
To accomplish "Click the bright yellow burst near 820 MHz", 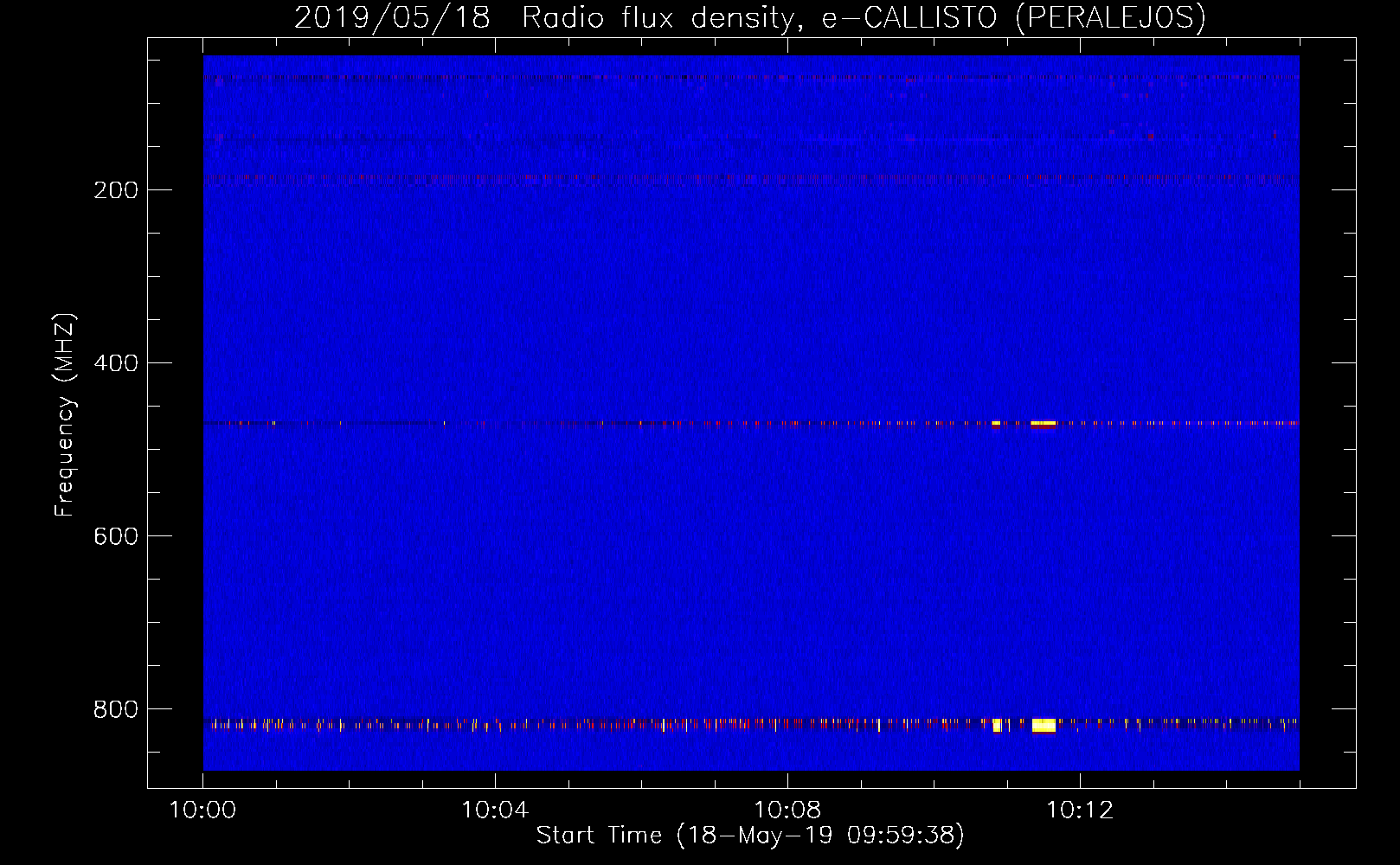I will point(1044,726).
